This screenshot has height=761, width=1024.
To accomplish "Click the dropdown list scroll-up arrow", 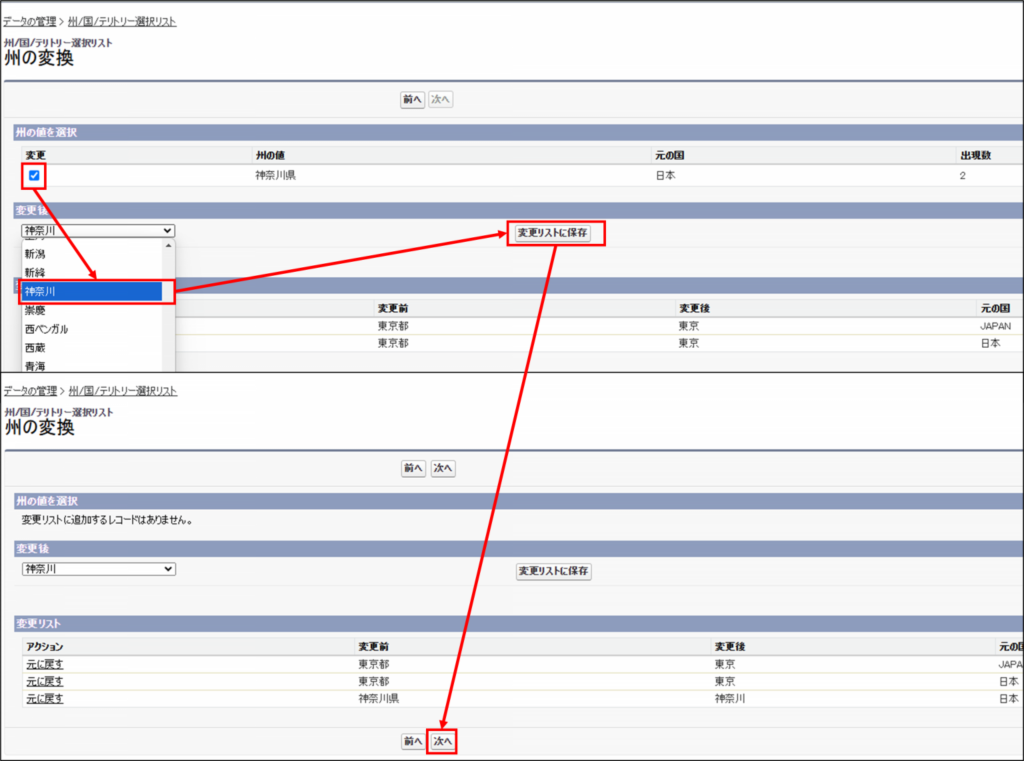I will (x=168, y=245).
